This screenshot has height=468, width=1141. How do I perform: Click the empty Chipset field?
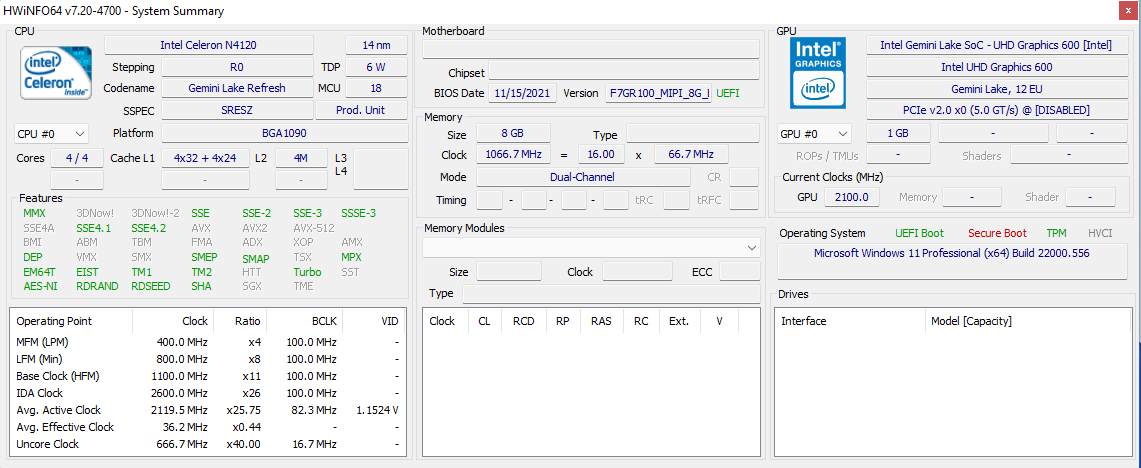[624, 71]
